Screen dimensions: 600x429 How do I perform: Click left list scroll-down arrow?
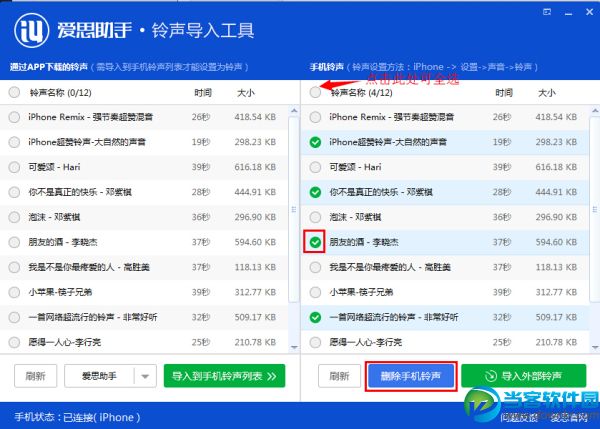coord(294,347)
